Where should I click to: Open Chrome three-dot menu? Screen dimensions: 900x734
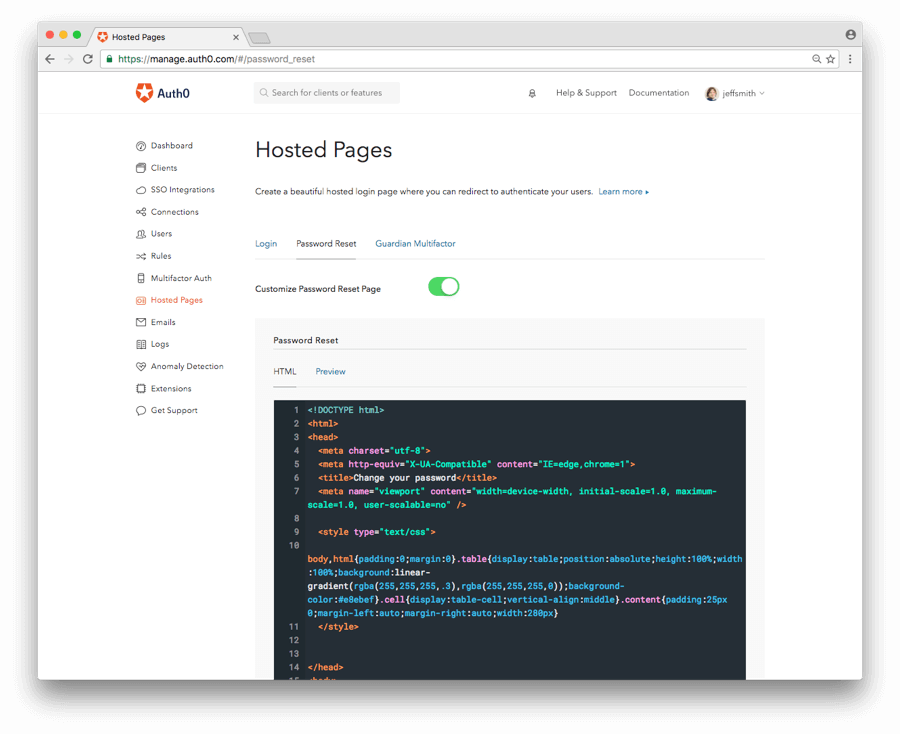pyautogui.click(x=850, y=59)
